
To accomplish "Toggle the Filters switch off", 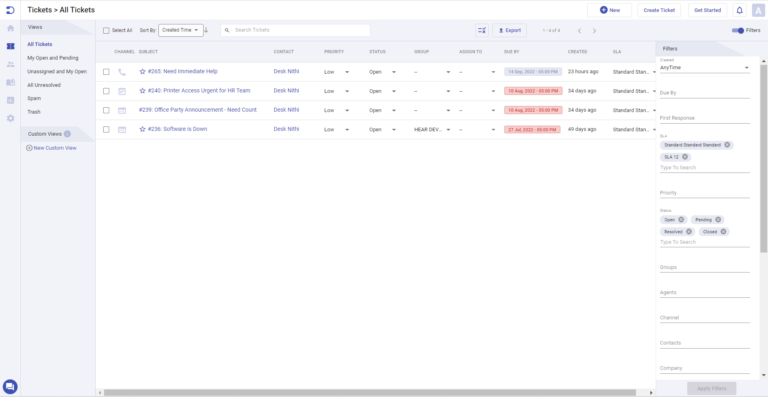I will 738,30.
